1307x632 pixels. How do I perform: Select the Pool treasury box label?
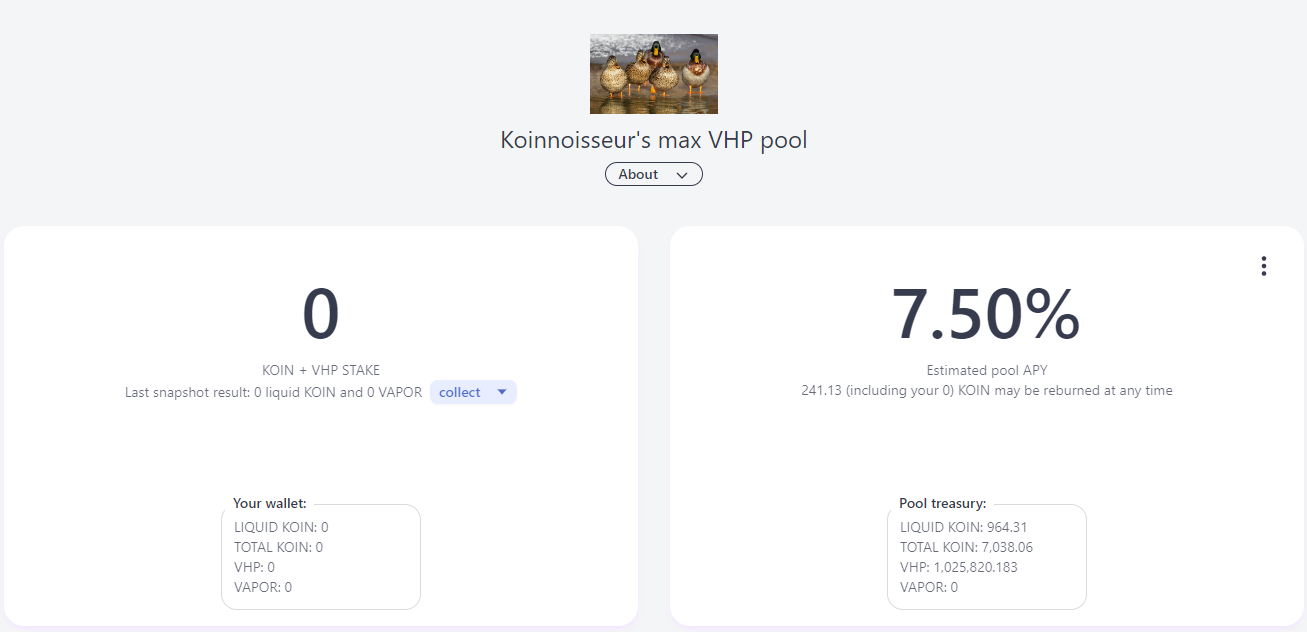943,504
